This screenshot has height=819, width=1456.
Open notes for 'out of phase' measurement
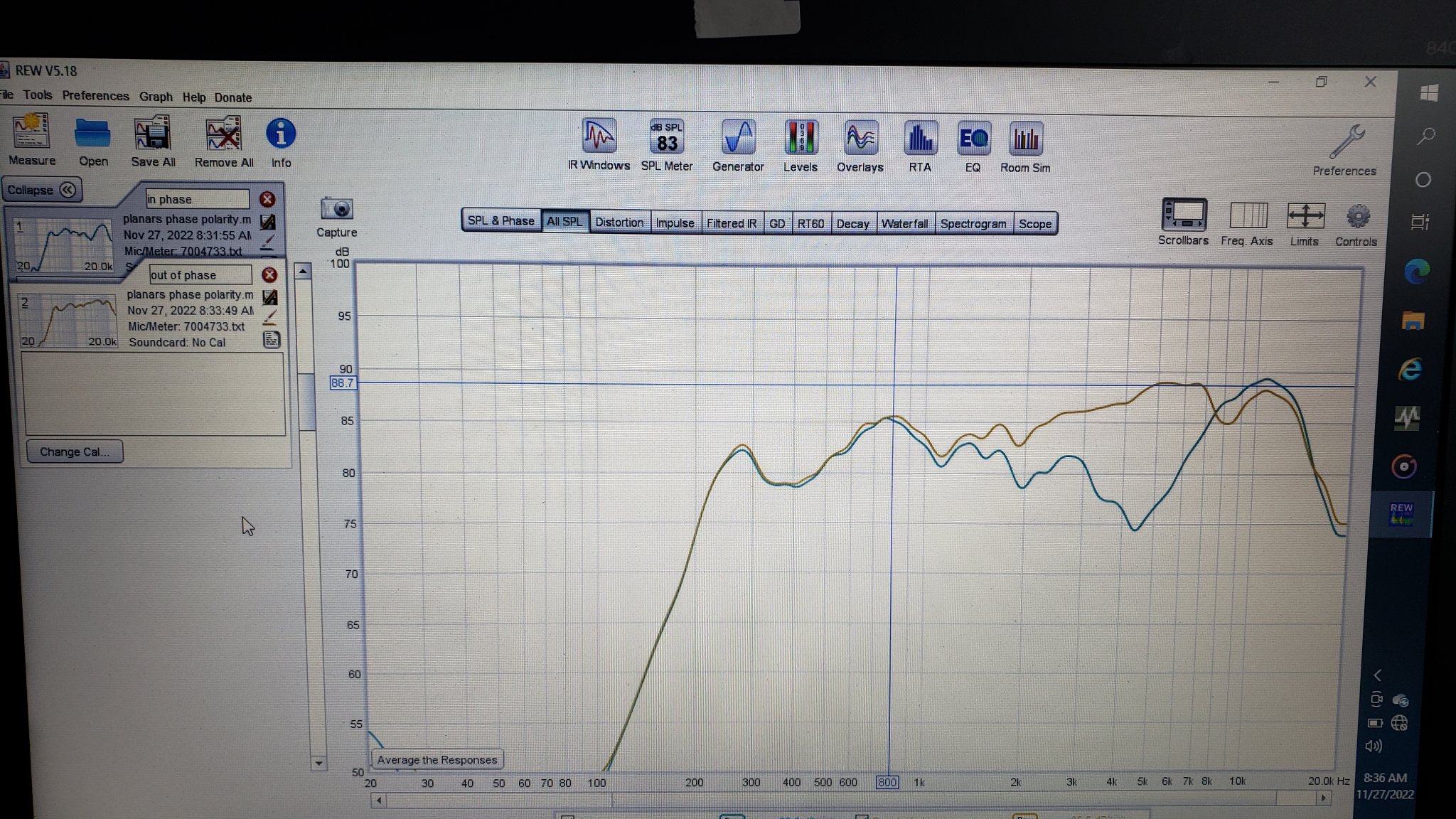tap(271, 339)
